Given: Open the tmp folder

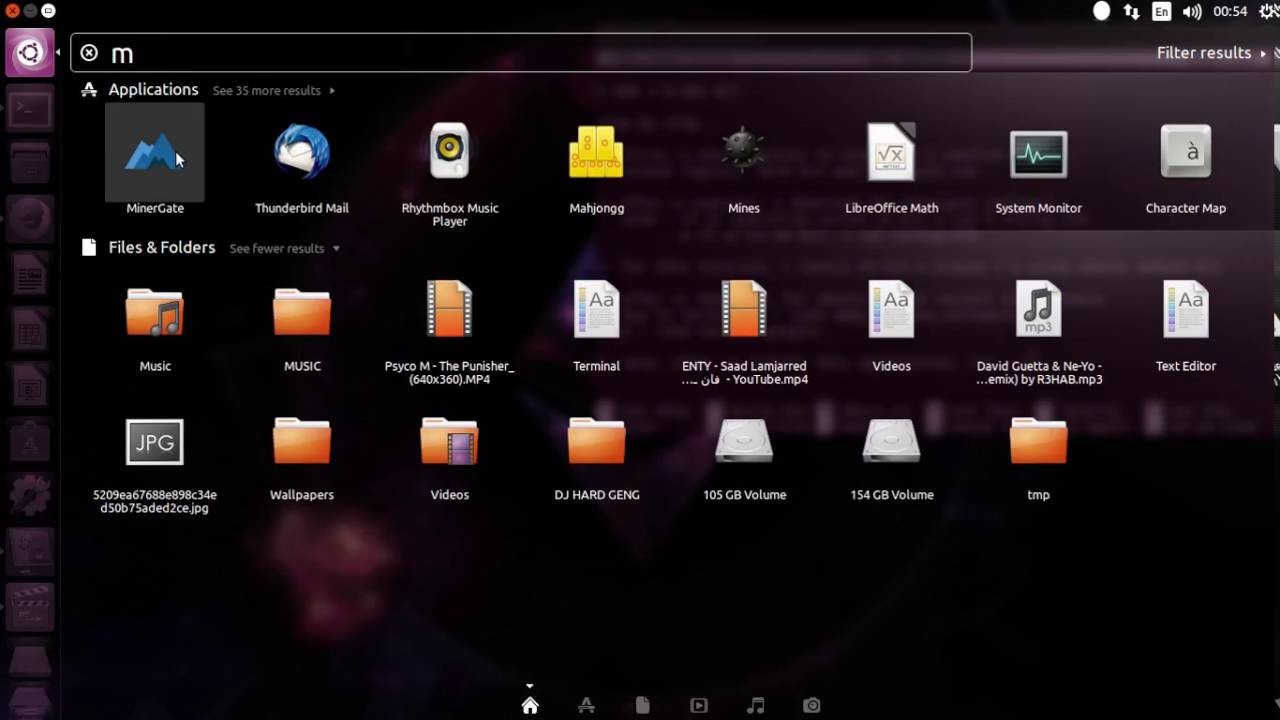Looking at the screenshot, I should coord(1038,443).
